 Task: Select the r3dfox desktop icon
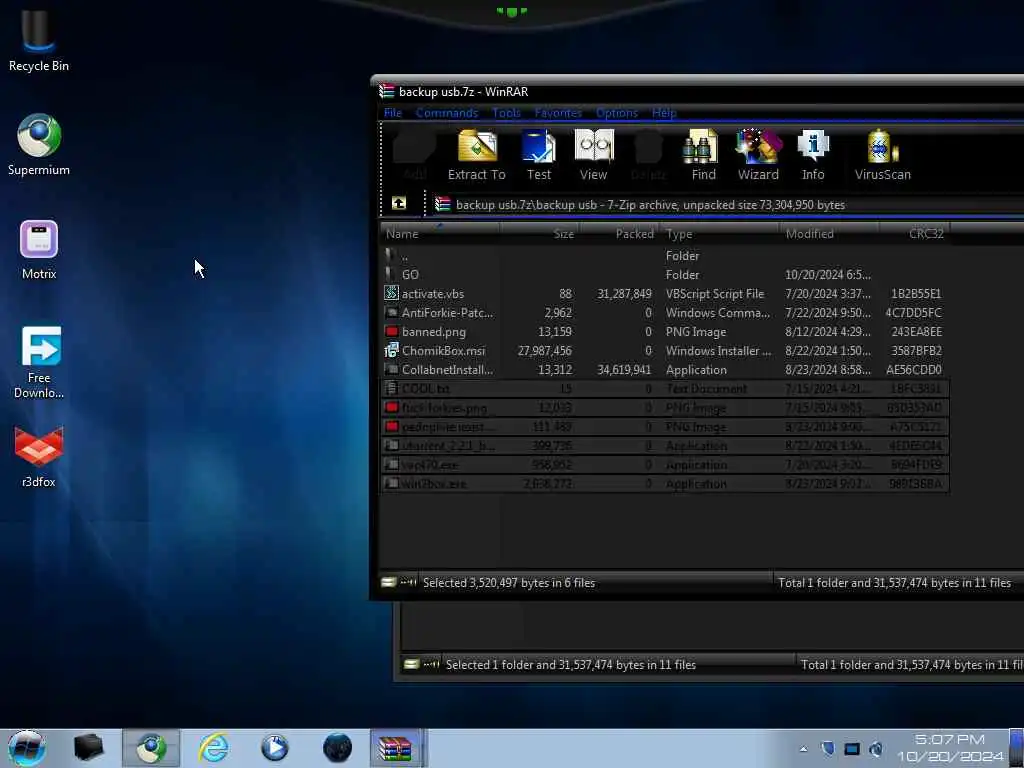pos(39,457)
